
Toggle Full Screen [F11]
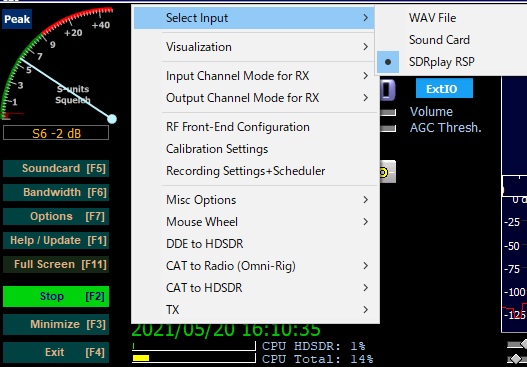56,264
